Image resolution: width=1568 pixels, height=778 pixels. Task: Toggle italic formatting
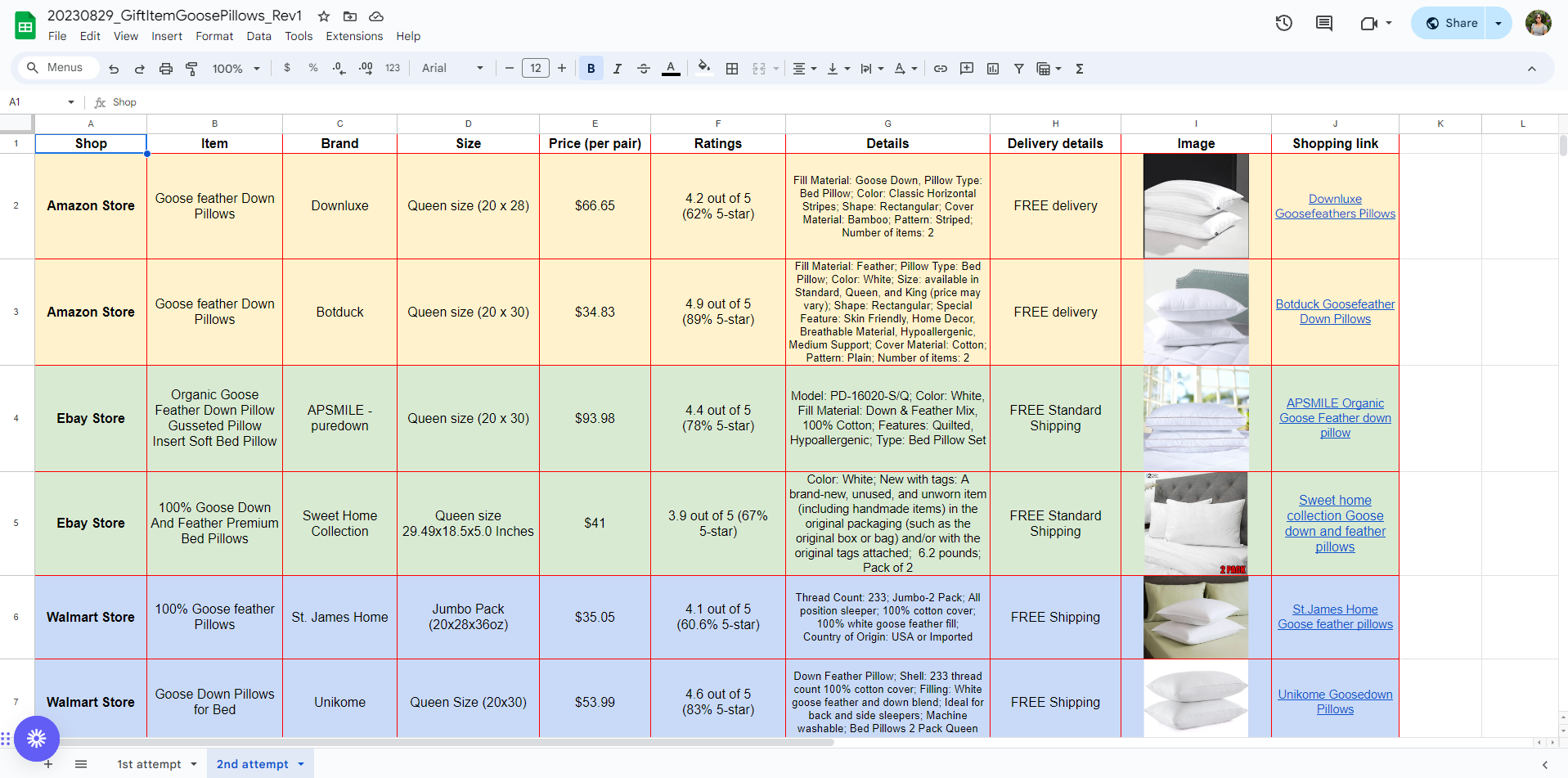click(618, 69)
